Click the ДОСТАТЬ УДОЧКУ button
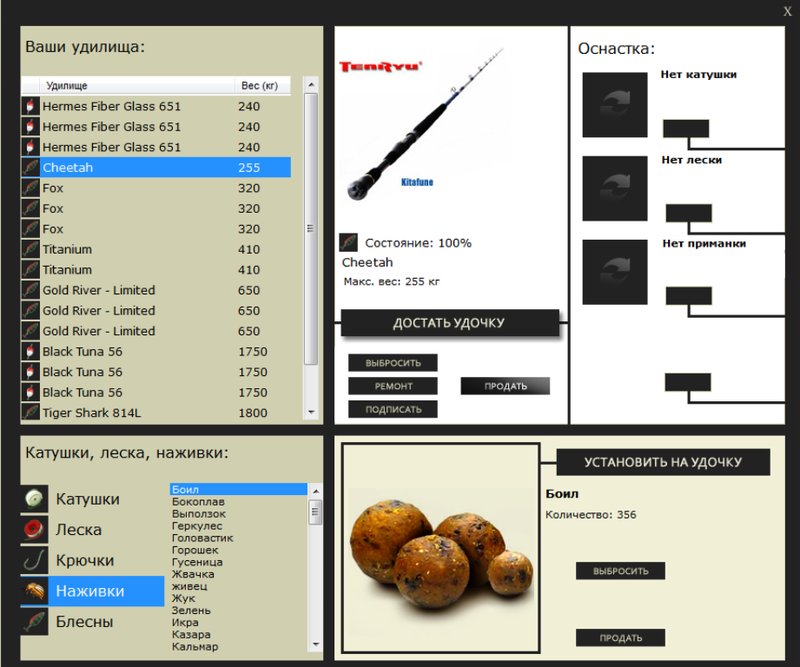This screenshot has width=800, height=667. (449, 323)
